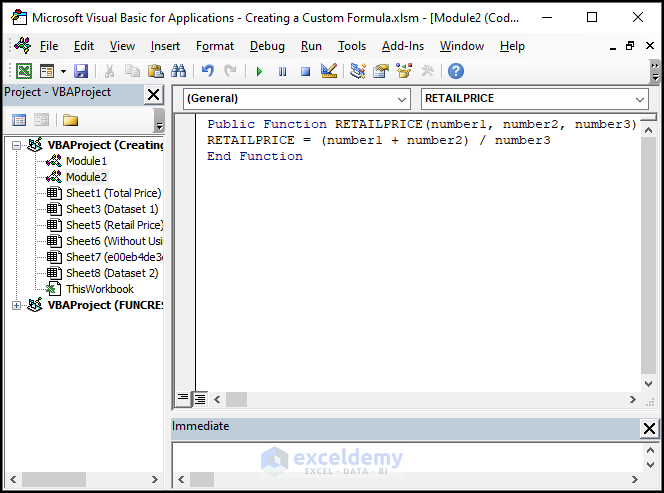Viewport: 664px width, 493px height.
Task: Open the Run menu
Action: (x=311, y=46)
